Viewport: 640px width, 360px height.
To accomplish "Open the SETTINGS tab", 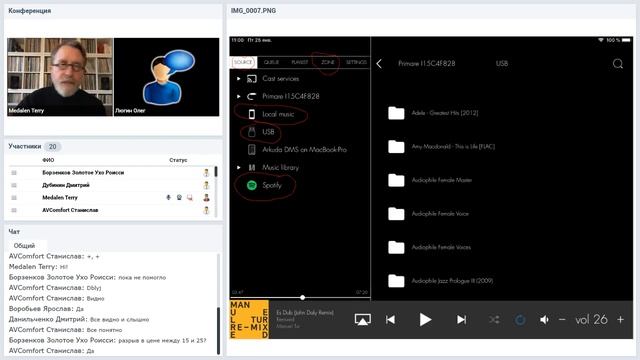I will pos(356,62).
